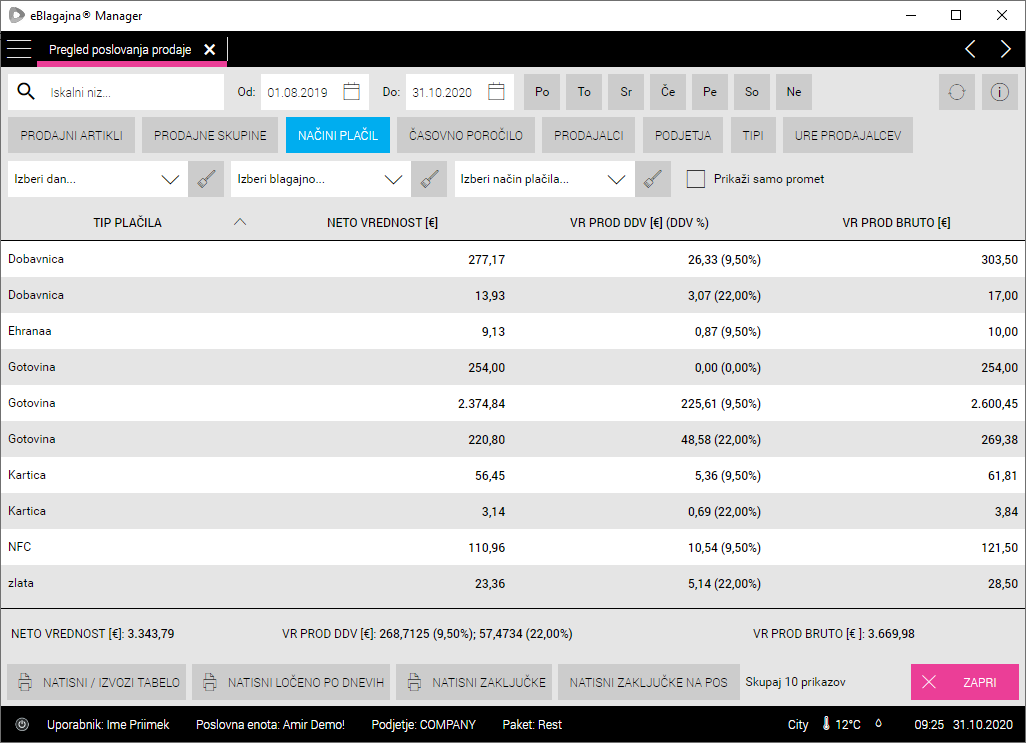Go to previous tab with left arrow
This screenshot has width=1026, height=743.
(970, 49)
